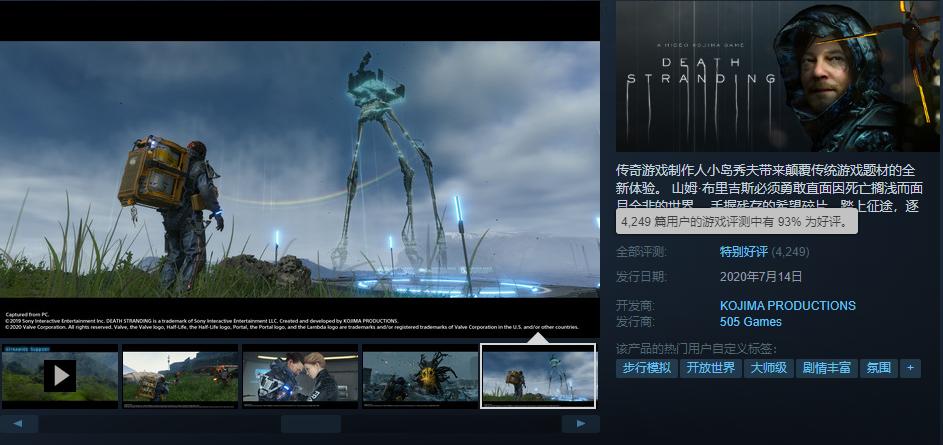Click the 发行商 label
Viewport: 943px width, 445px height.
(635, 322)
